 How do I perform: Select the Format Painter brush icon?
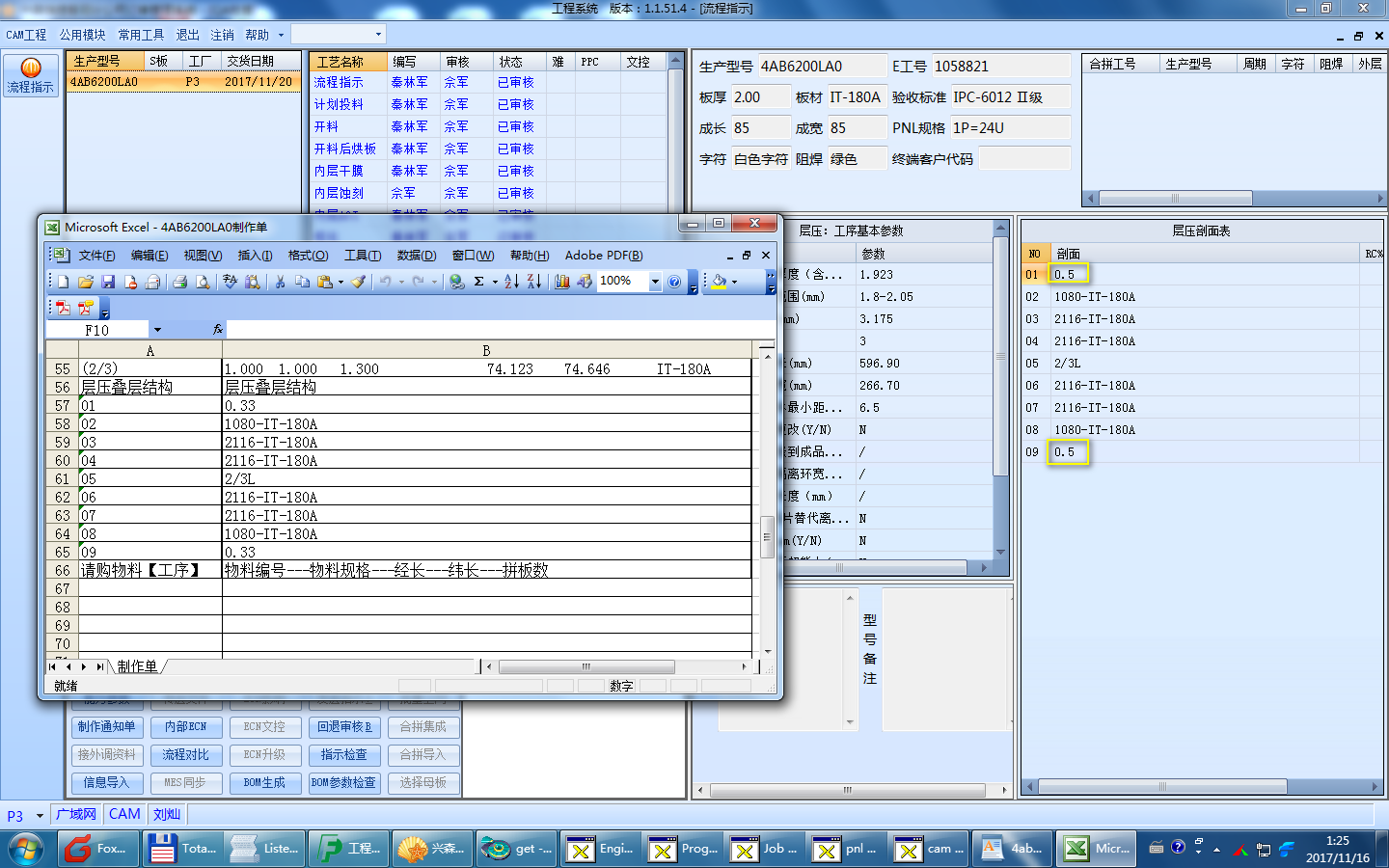(x=358, y=282)
